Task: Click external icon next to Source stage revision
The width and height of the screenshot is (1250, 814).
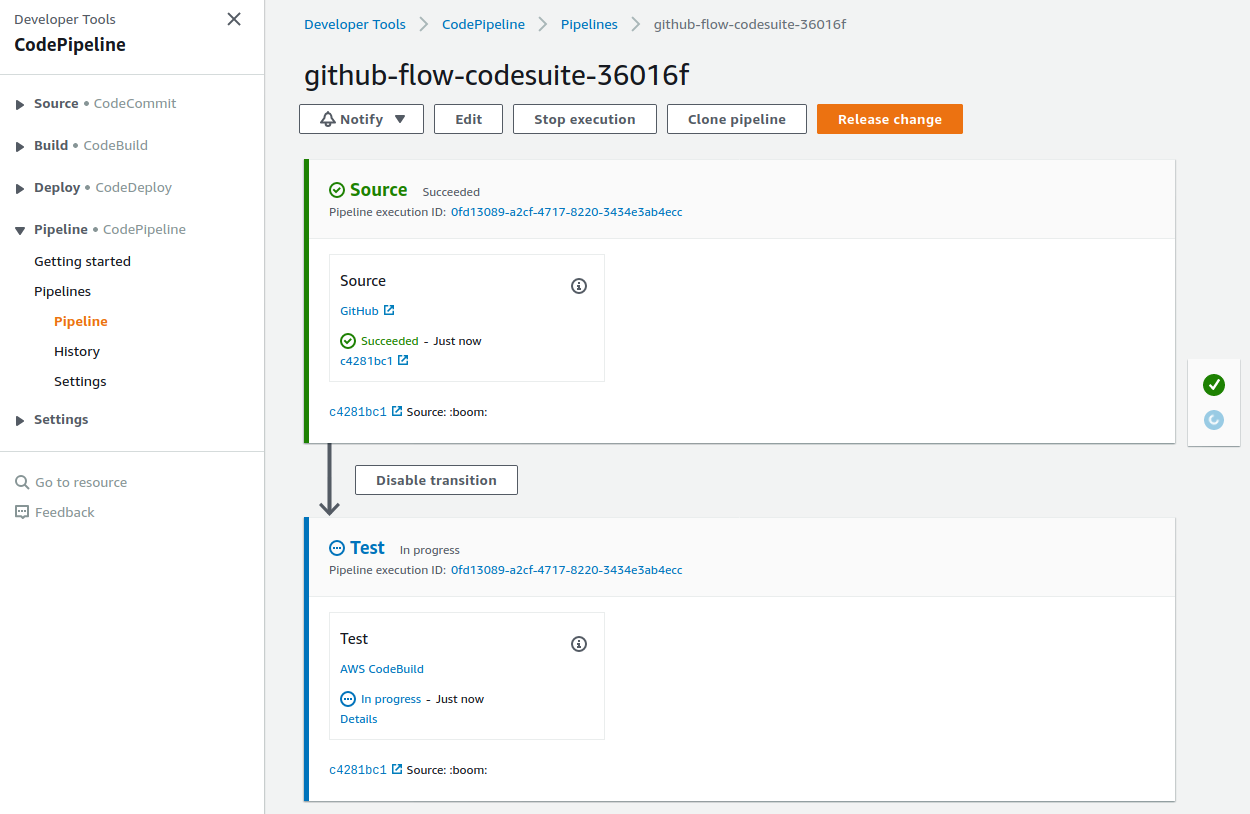Action: pos(397,410)
